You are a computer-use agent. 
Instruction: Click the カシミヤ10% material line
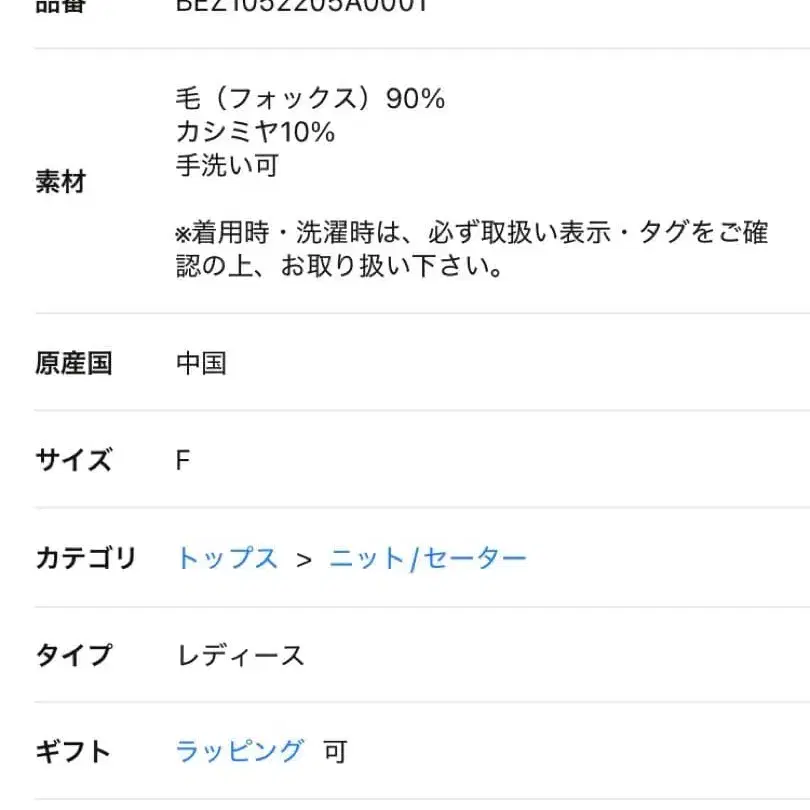tap(255, 132)
